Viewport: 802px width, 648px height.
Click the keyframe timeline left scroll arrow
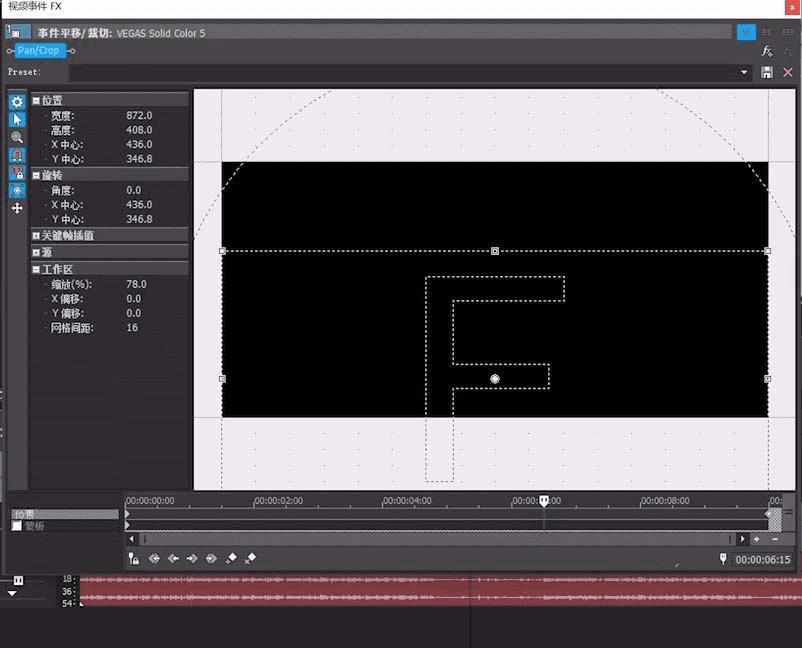tap(132, 539)
